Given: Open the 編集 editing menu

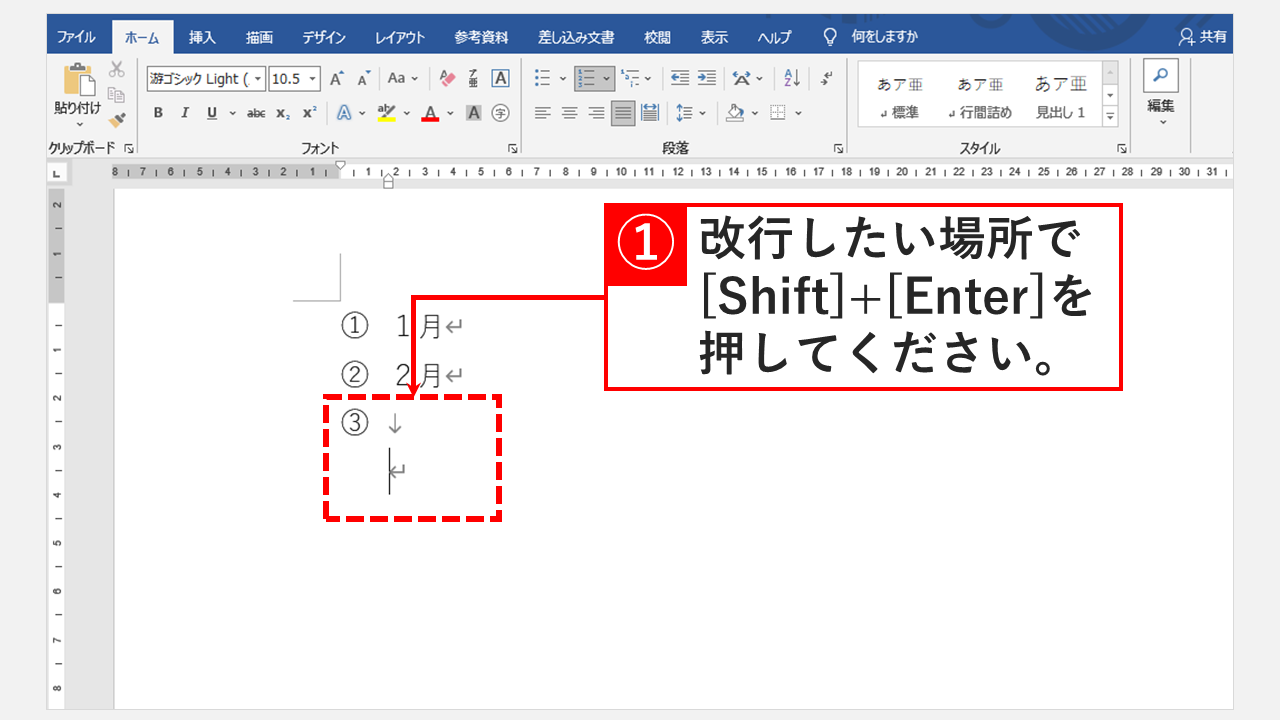Looking at the screenshot, I should click(x=1161, y=92).
